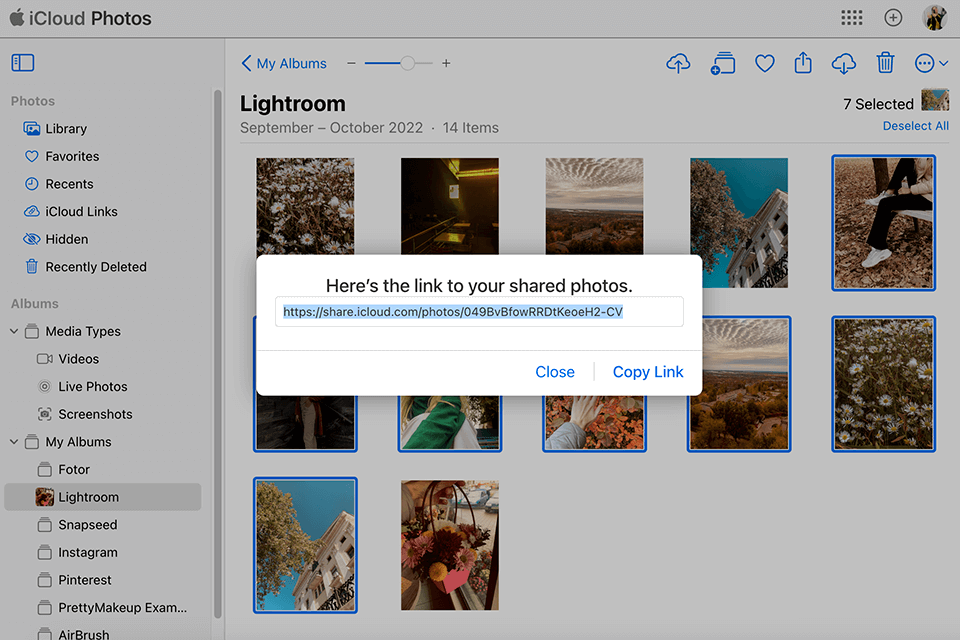The width and height of the screenshot is (960, 640).
Task: Toggle the sidebar panel icon
Action: pyautogui.click(x=23, y=62)
